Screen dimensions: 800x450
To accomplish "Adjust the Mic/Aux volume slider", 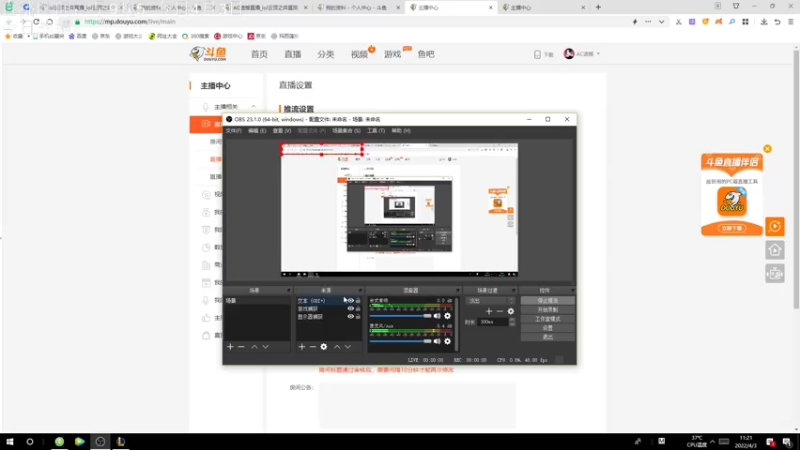I will point(401,341).
